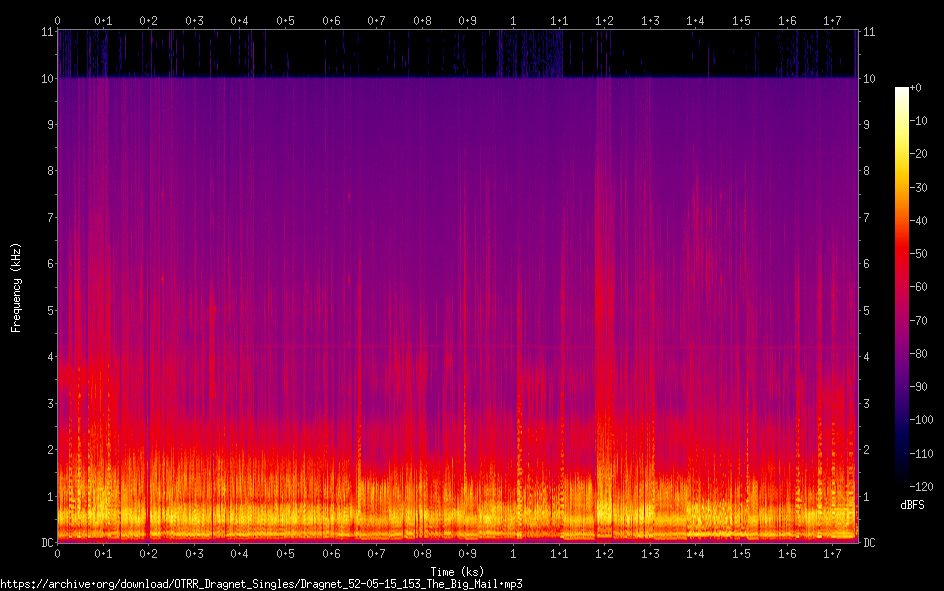Click the "dBFS" unit label under the color scale
944x591 pixels.
(912, 505)
